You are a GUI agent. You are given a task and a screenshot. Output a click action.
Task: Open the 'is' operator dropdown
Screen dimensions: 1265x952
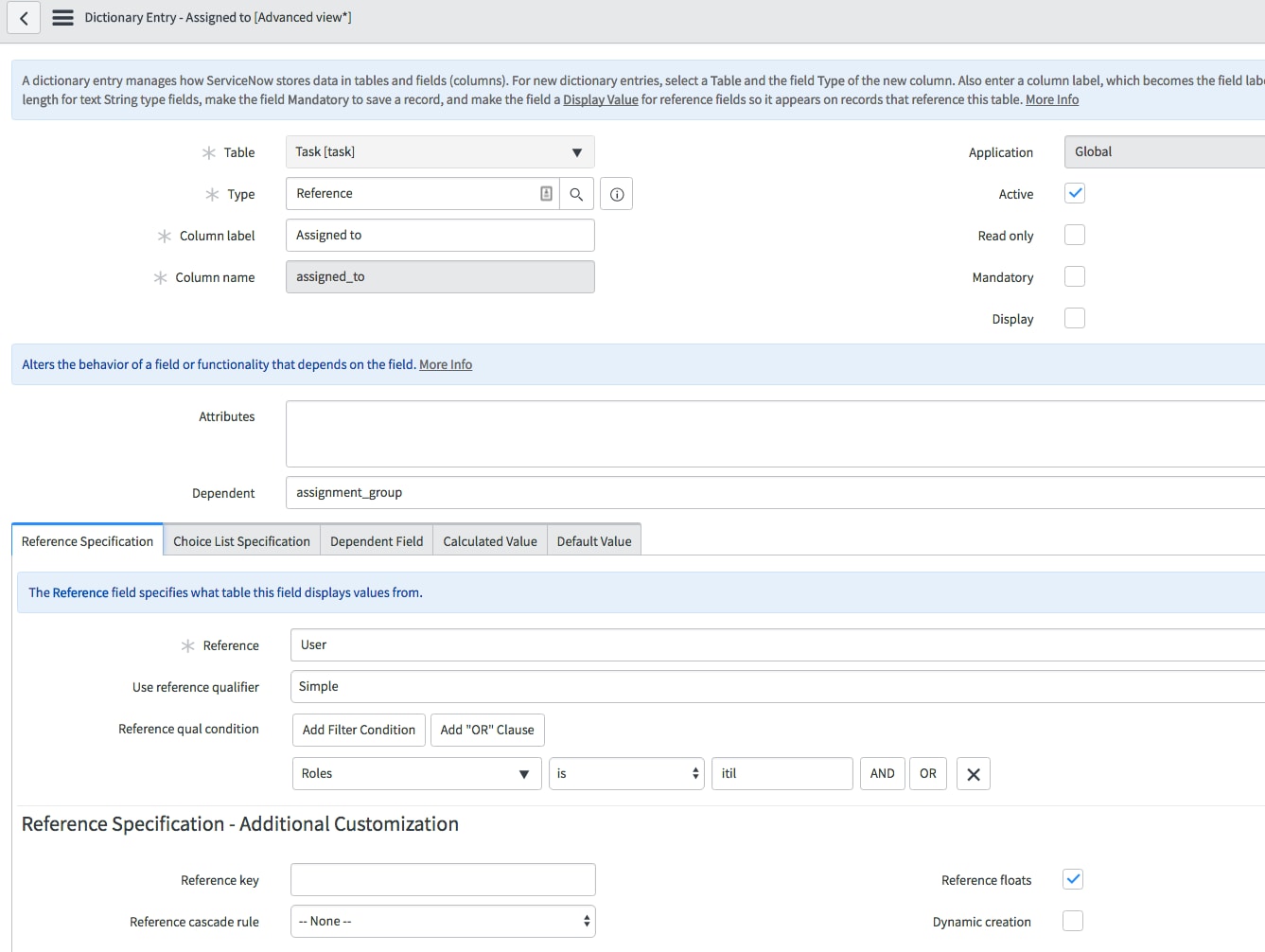tap(626, 774)
